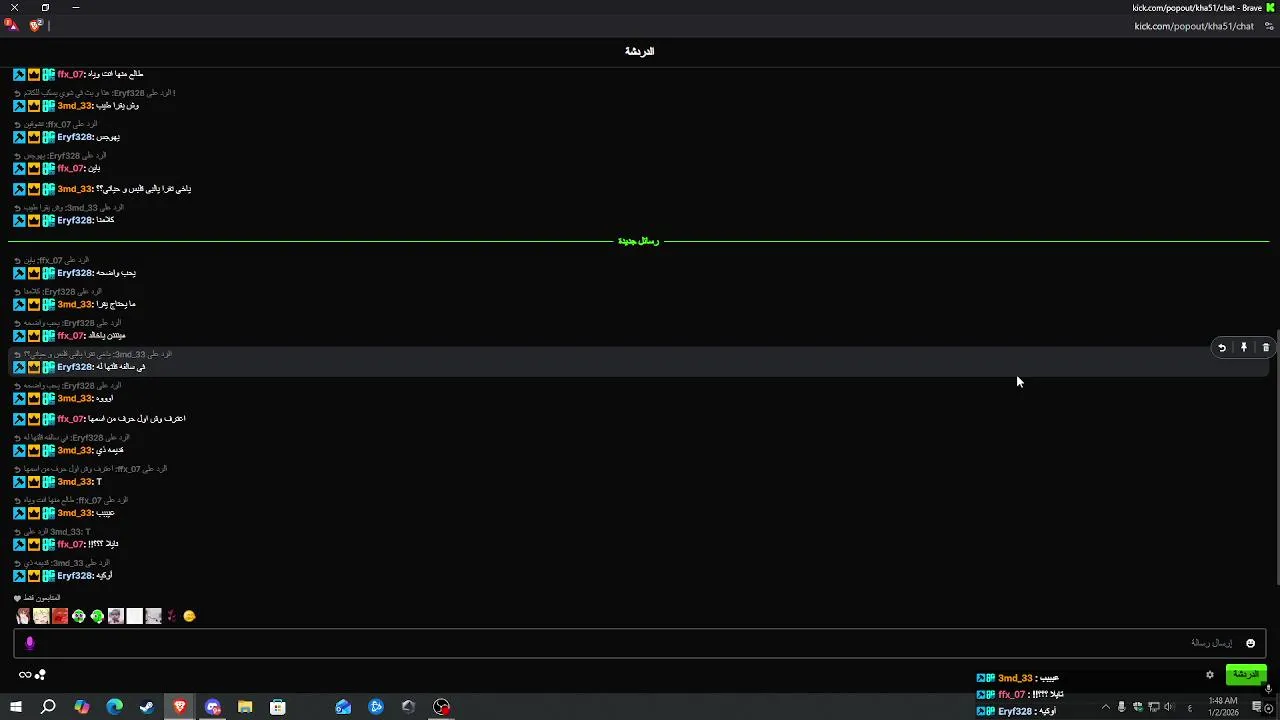Open the notification center icon
Image resolution: width=1280 pixels, height=720 pixels.
pyautogui.click(x=1257, y=707)
